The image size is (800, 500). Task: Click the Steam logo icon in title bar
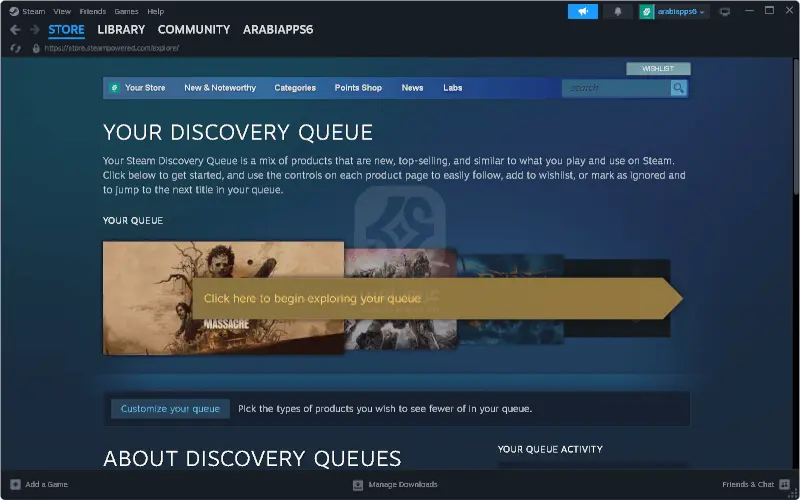pos(14,11)
